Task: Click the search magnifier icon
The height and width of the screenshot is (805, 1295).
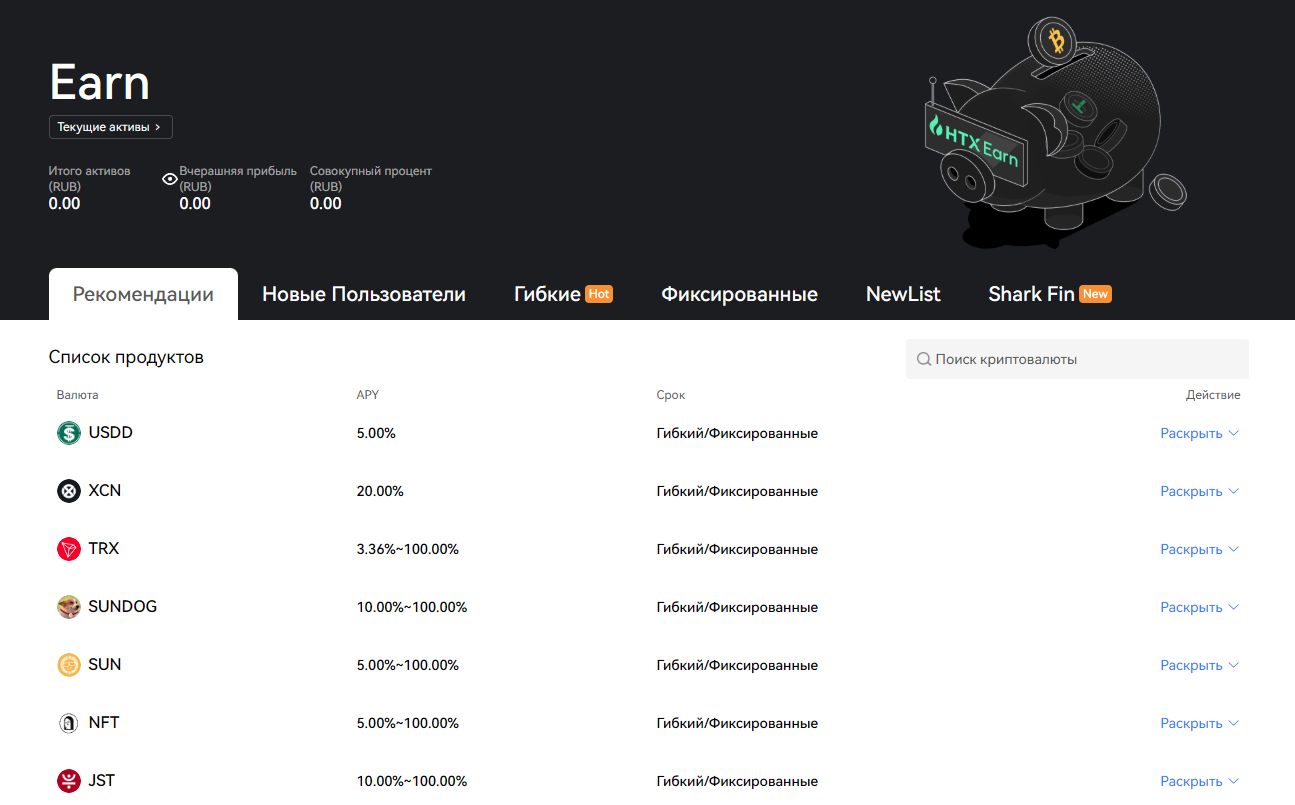Action: click(924, 359)
